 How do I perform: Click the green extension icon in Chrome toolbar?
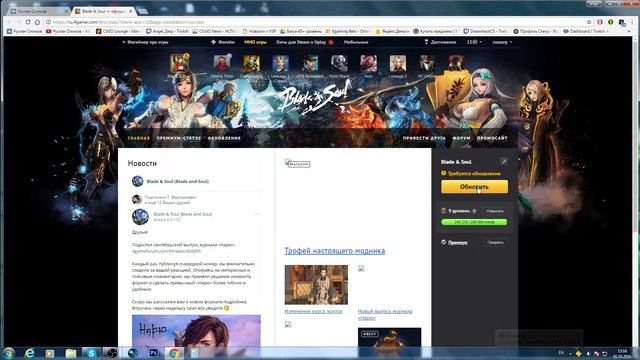pyautogui.click(x=611, y=22)
